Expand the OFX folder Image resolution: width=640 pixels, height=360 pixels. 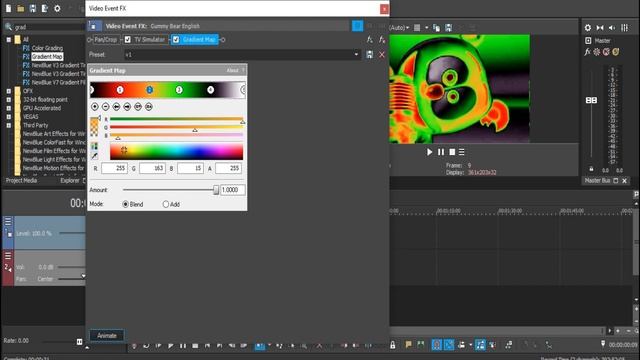click(x=9, y=91)
